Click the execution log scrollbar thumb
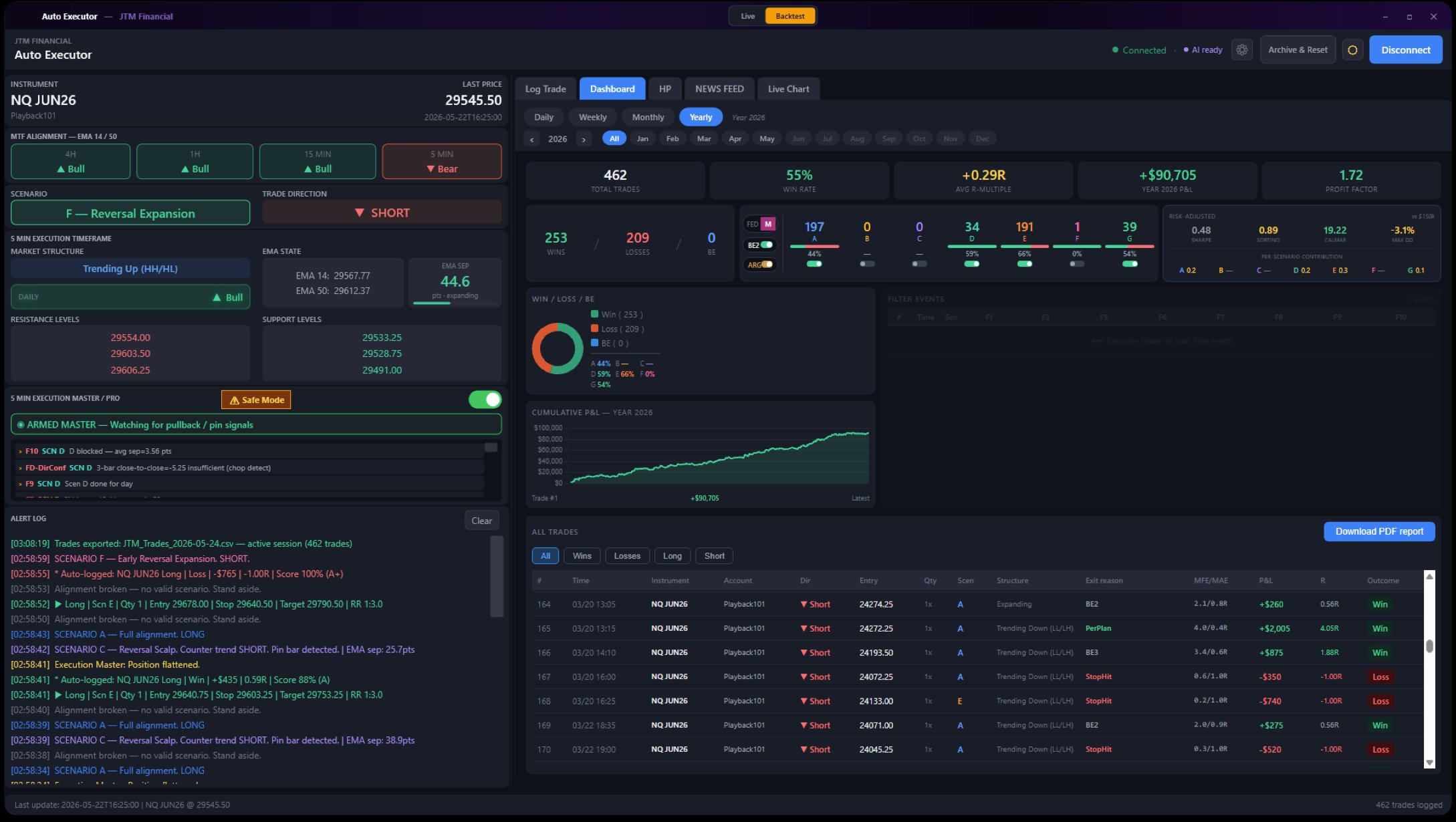Image resolution: width=1456 pixels, height=822 pixels. (491, 448)
